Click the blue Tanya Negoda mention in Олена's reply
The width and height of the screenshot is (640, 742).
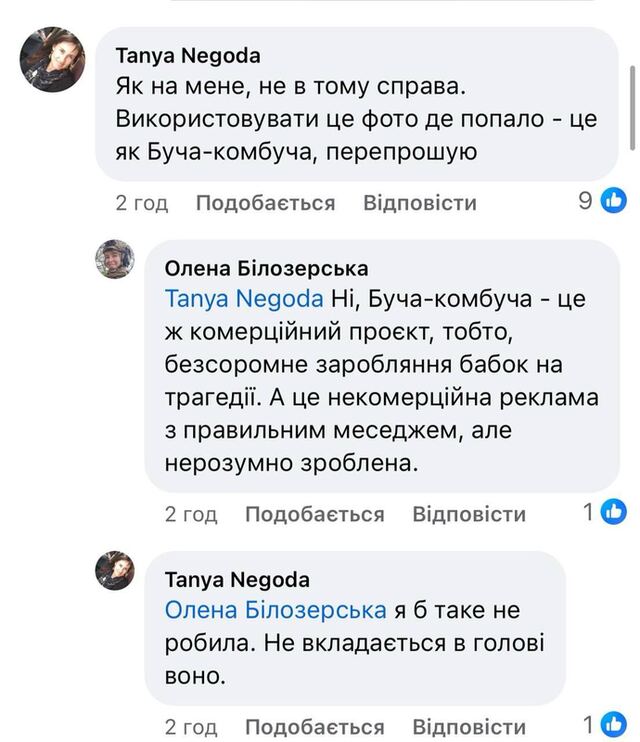pos(244,298)
